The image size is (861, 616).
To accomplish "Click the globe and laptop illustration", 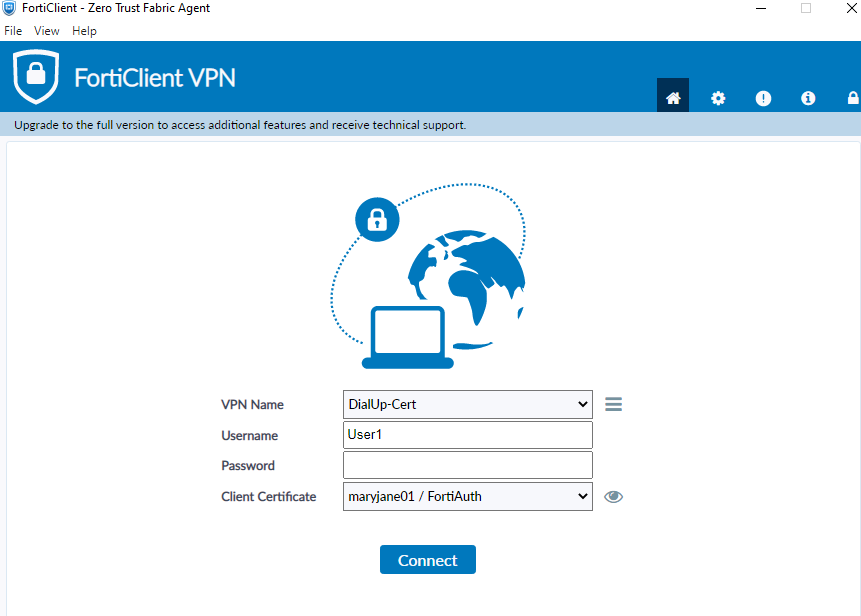I will pos(428,276).
